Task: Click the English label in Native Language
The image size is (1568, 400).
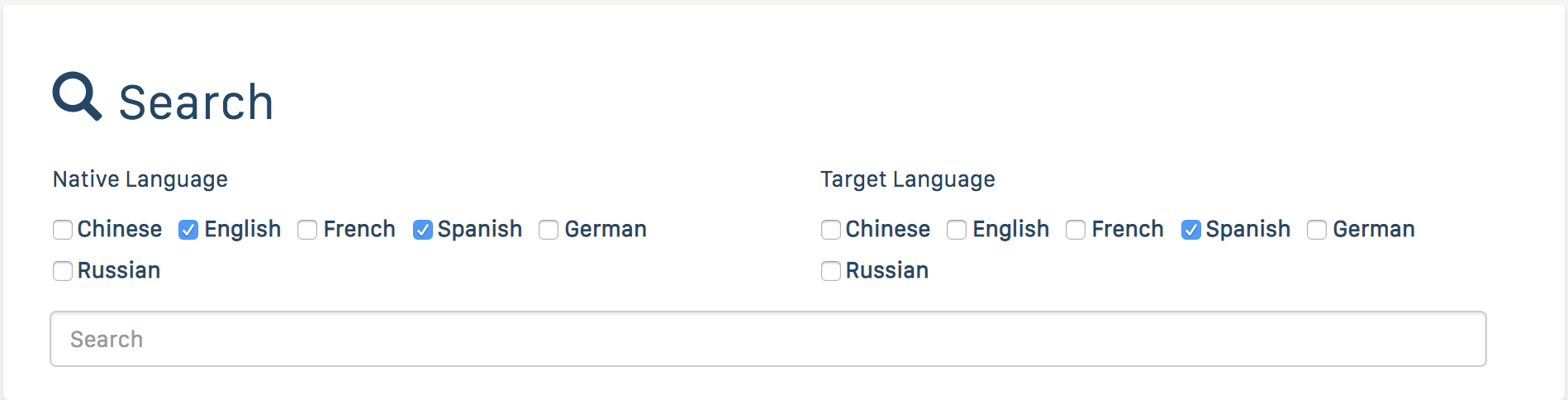Action: 242,229
